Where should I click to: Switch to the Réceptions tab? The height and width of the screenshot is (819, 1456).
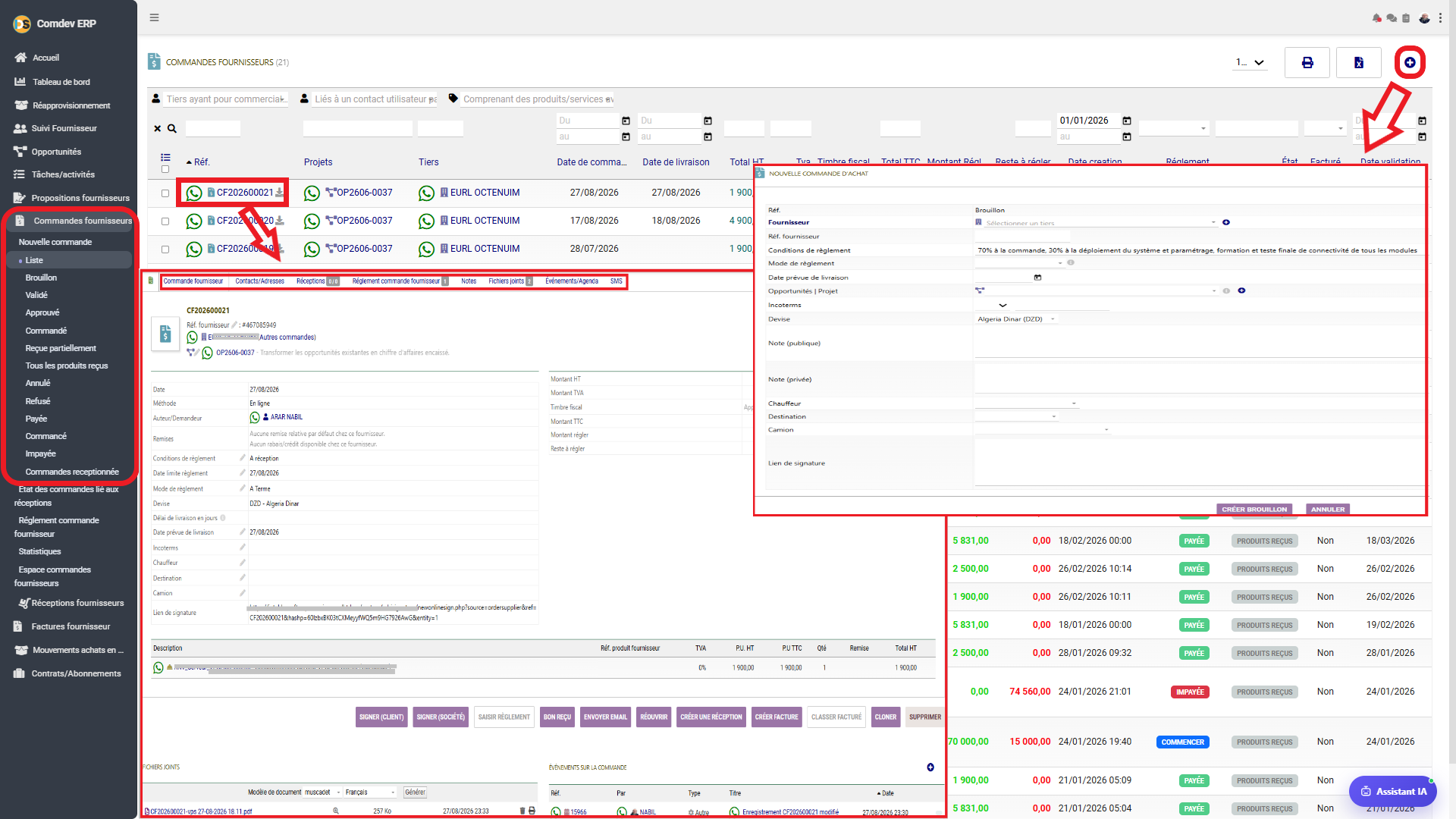[318, 281]
